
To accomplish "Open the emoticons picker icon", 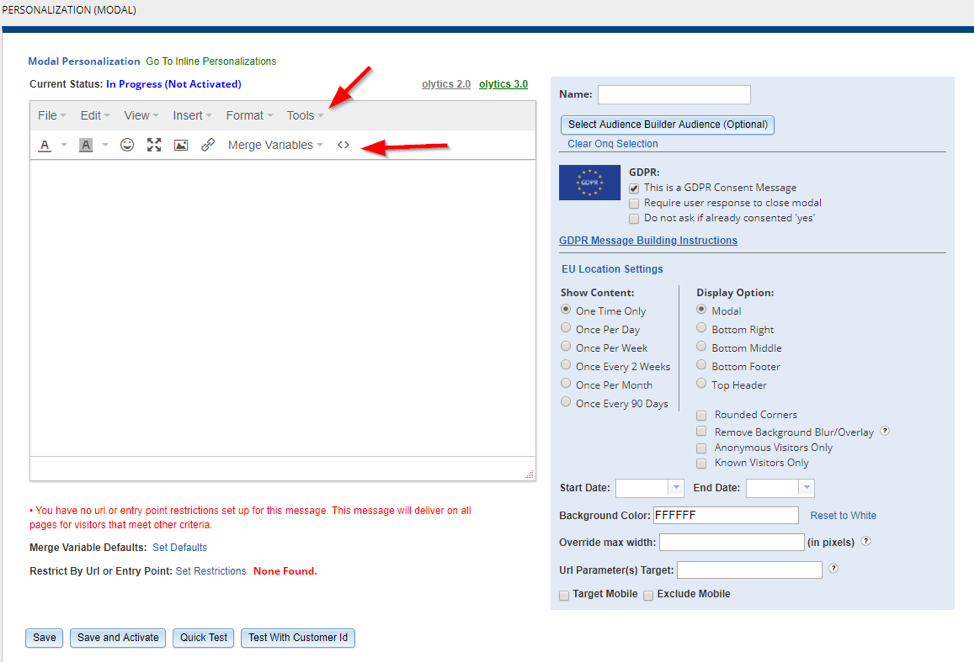I will (127, 145).
